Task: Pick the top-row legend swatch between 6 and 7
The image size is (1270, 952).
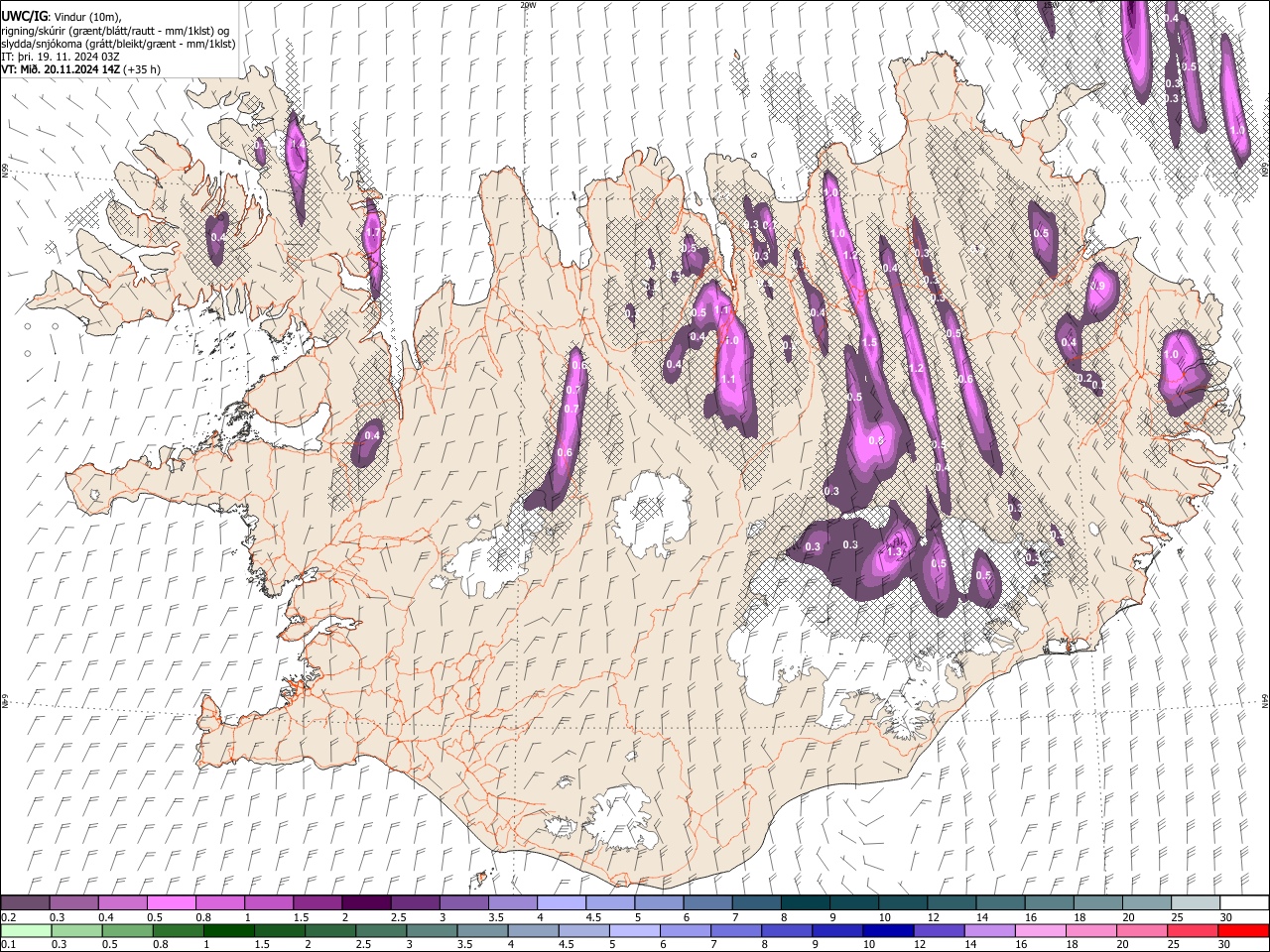Action: (x=706, y=902)
